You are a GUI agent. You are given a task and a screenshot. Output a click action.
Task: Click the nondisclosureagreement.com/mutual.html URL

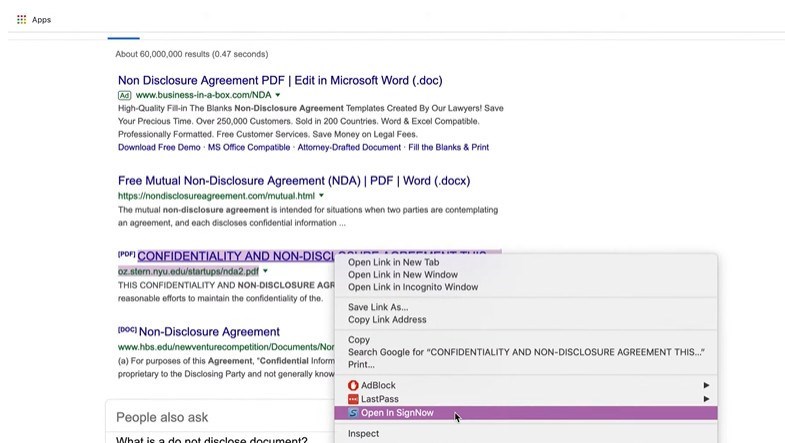[x=216, y=196]
